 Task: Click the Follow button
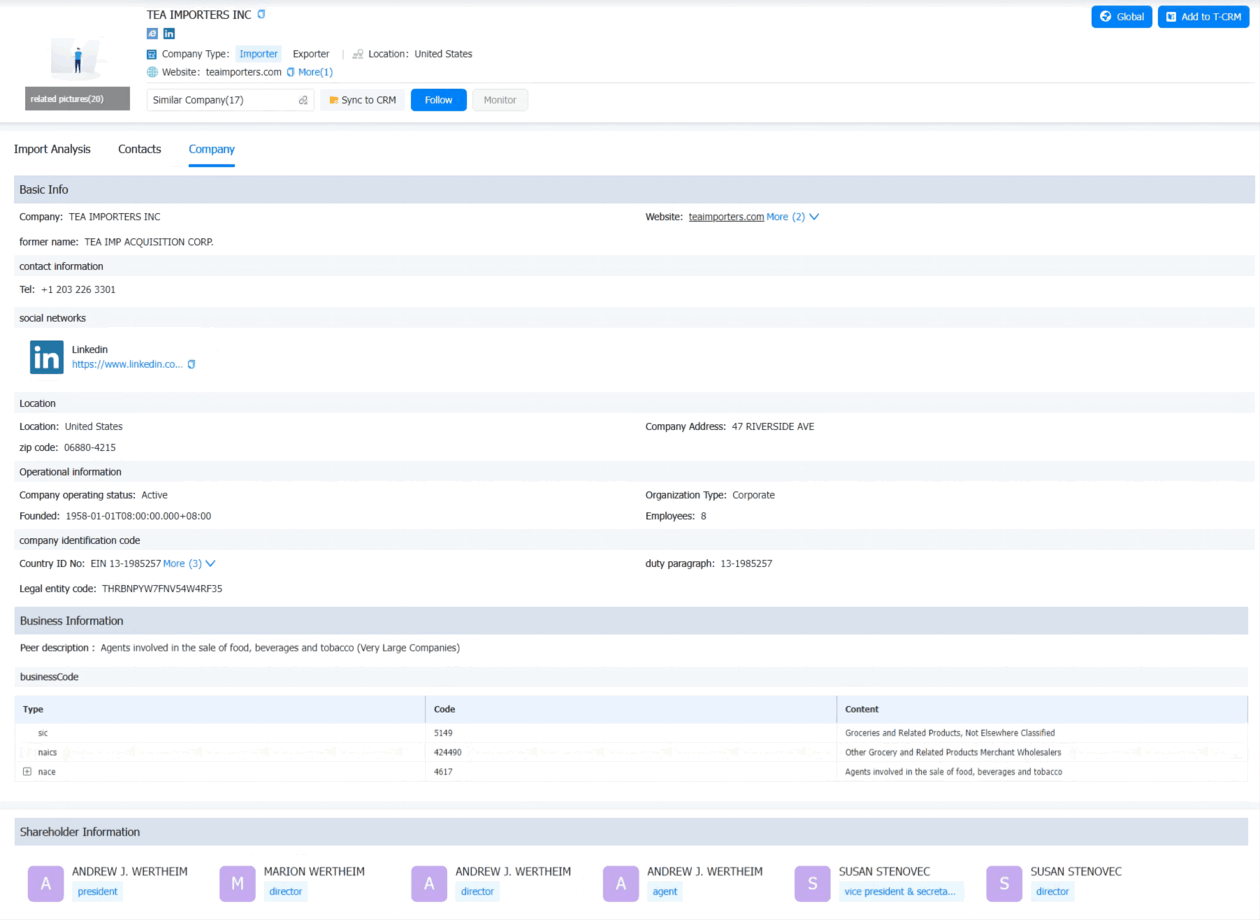pos(439,100)
